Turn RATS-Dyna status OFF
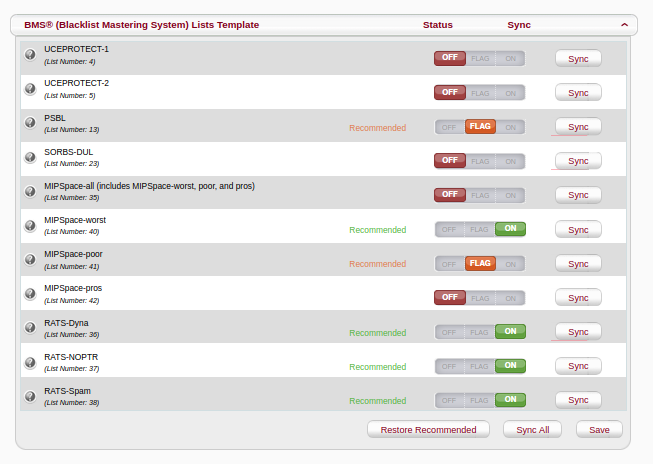Image resolution: width=653 pixels, height=464 pixels. pyautogui.click(x=449, y=332)
